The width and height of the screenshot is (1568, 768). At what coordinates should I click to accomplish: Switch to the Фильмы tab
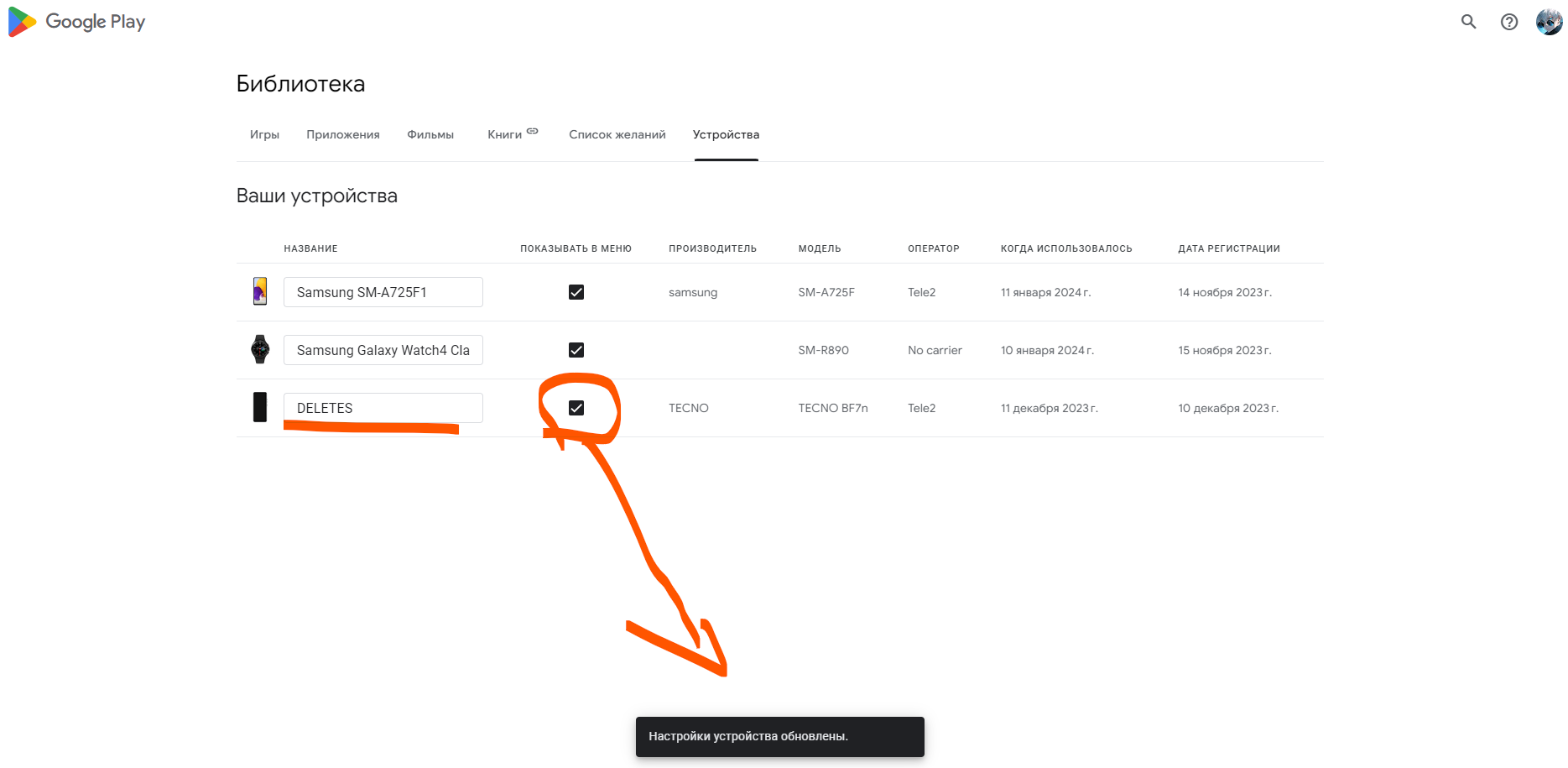pos(430,134)
